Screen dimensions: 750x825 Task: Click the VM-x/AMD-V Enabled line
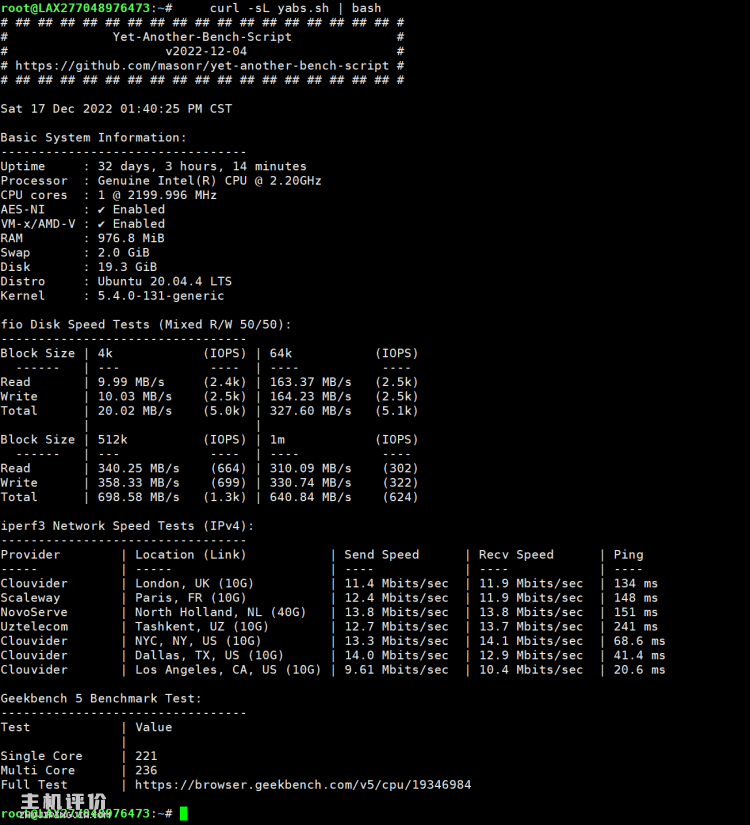(131, 224)
